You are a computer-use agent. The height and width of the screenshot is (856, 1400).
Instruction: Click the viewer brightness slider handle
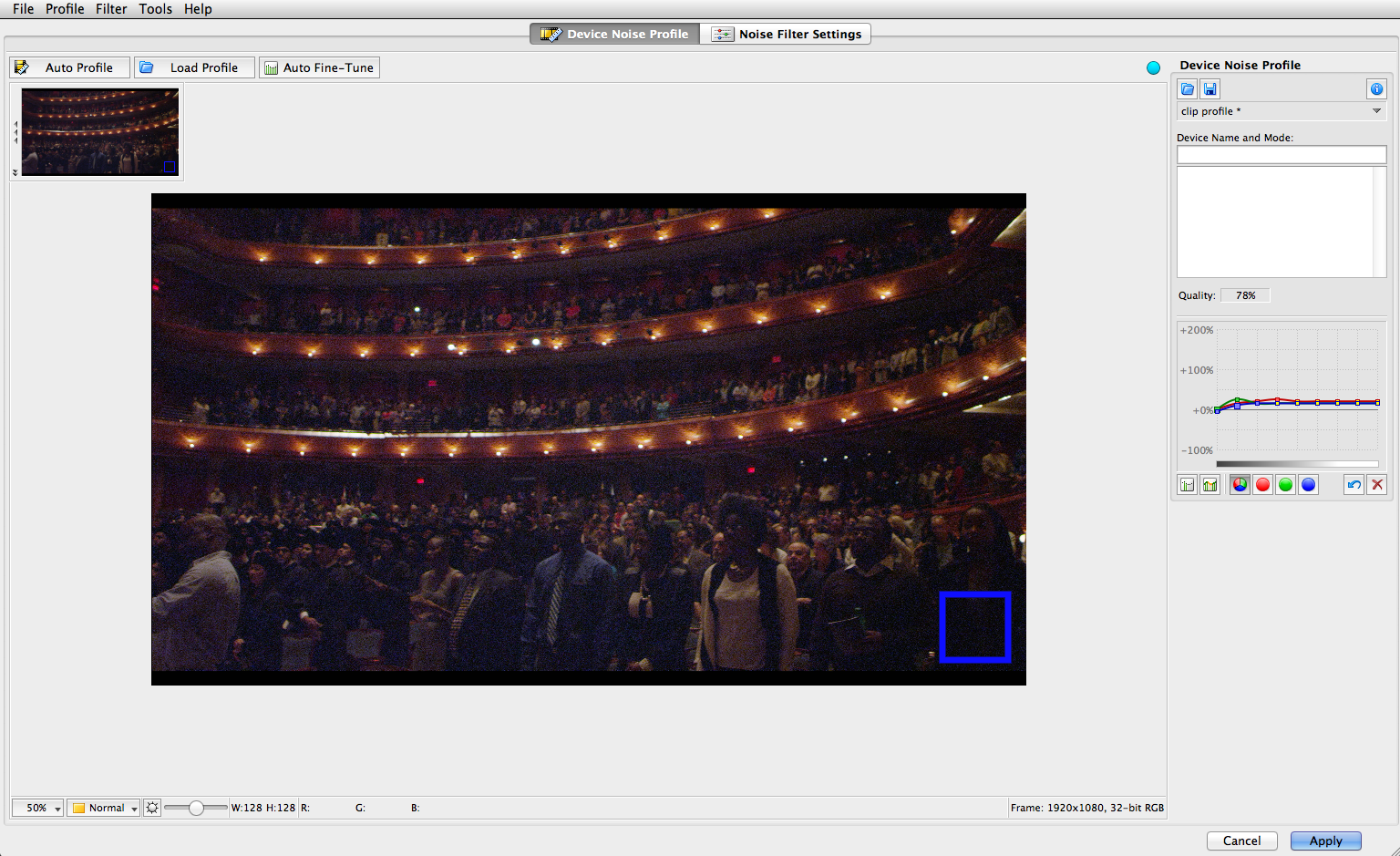(196, 808)
